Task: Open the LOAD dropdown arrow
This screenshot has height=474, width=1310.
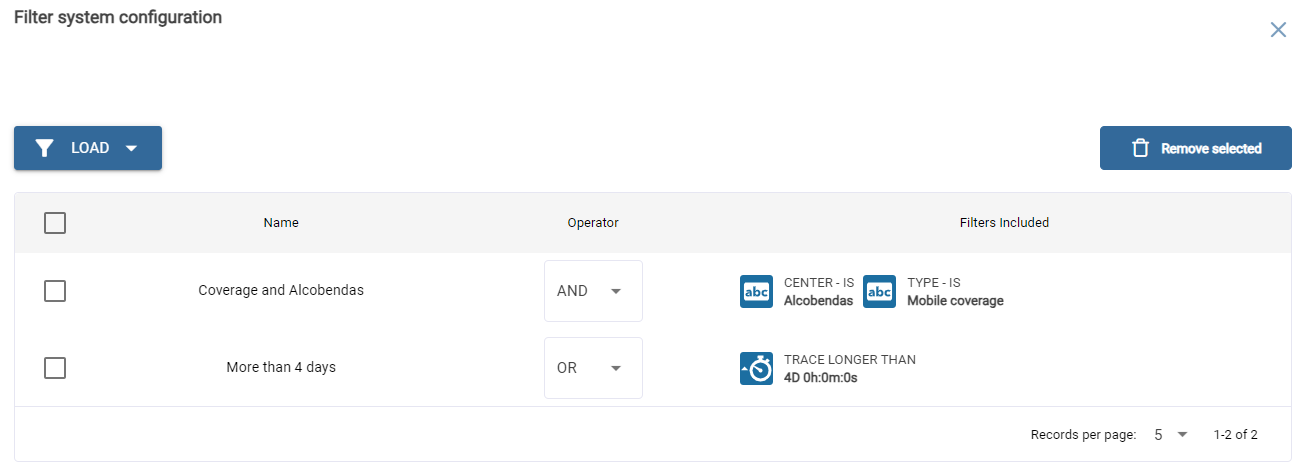Action: click(x=131, y=148)
